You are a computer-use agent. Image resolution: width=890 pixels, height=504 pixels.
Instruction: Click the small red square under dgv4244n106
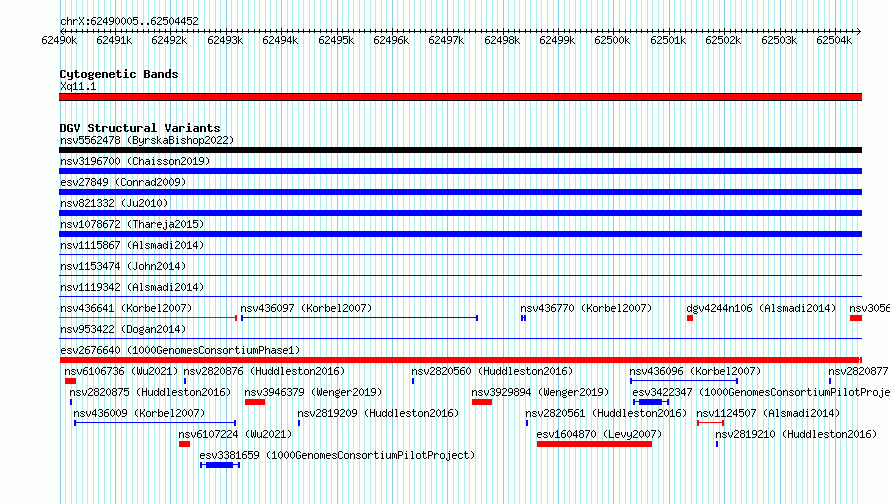690,318
